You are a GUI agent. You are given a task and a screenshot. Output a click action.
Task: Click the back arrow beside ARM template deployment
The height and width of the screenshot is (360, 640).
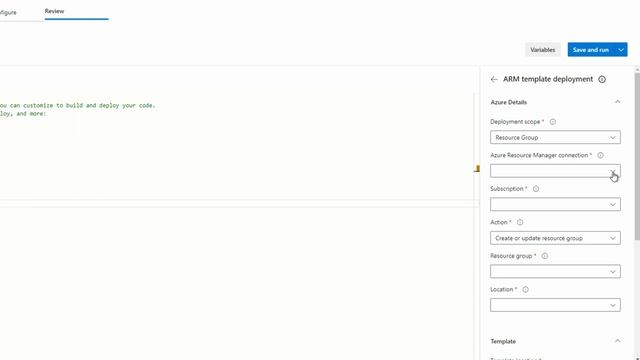click(494, 79)
